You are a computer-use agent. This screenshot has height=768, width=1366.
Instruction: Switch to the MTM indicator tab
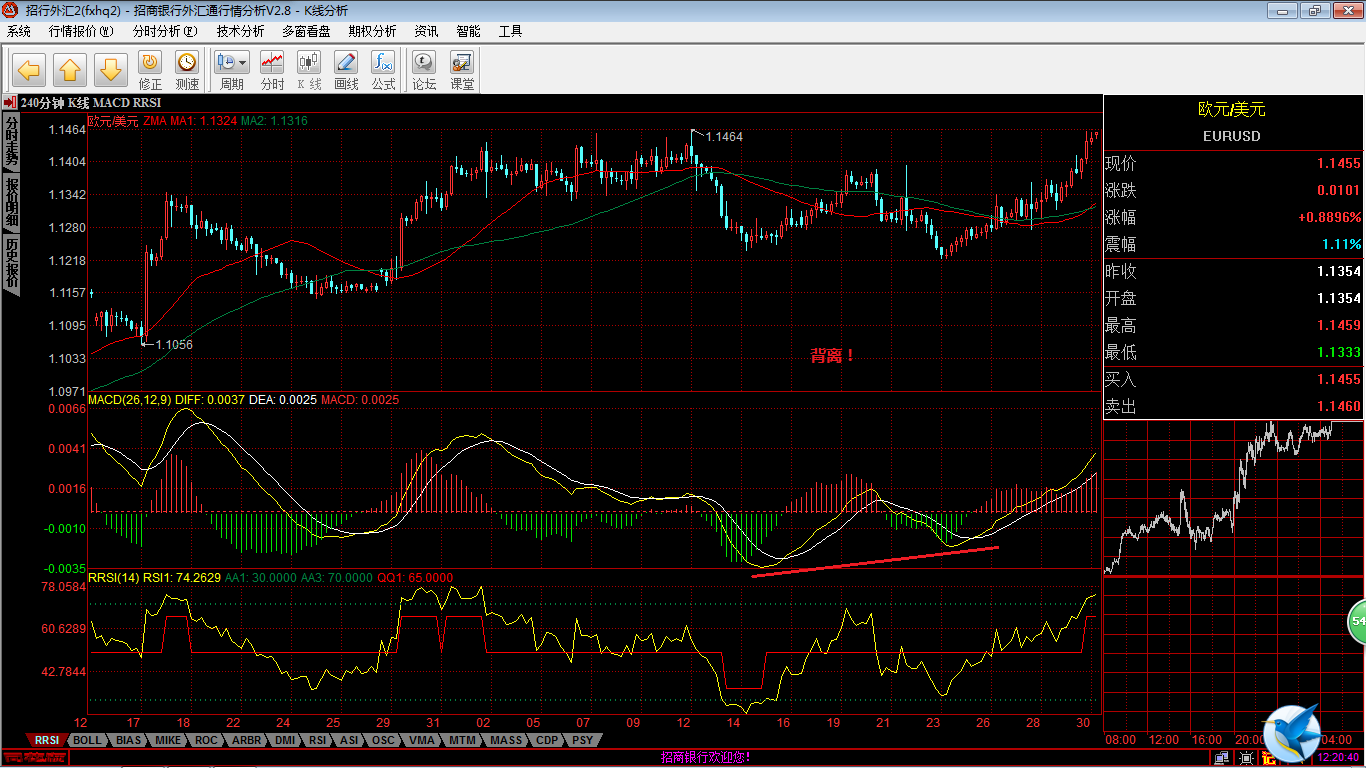click(x=462, y=740)
